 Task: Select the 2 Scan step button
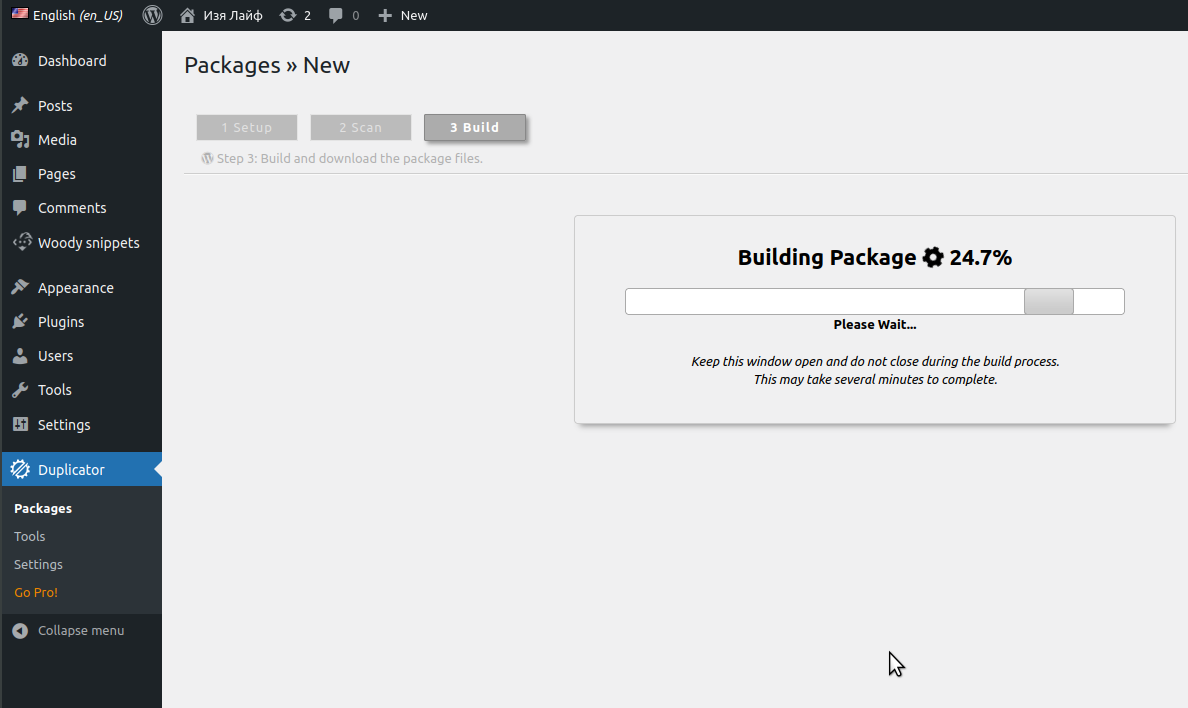361,127
